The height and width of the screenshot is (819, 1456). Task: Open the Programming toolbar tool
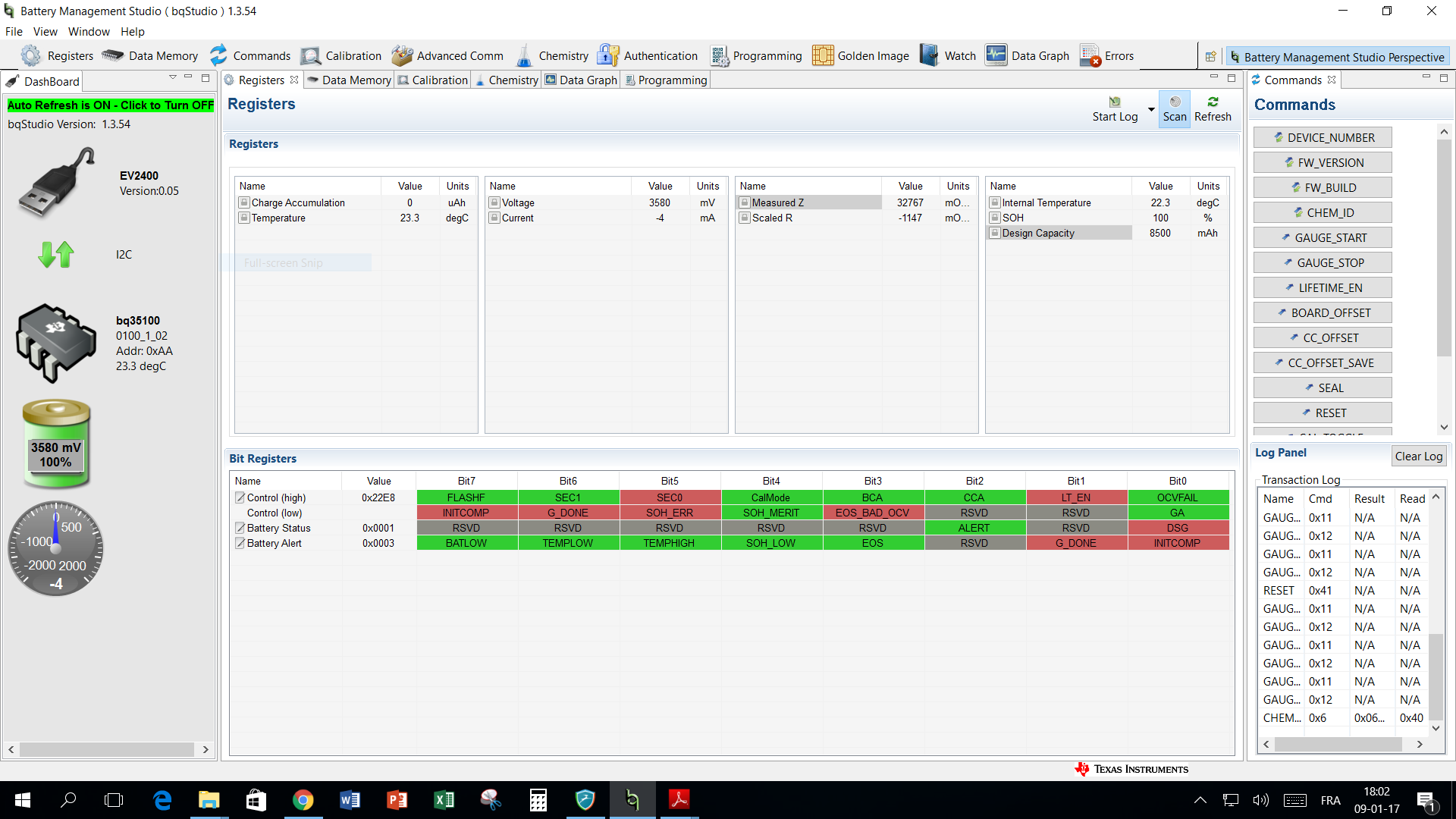click(756, 55)
